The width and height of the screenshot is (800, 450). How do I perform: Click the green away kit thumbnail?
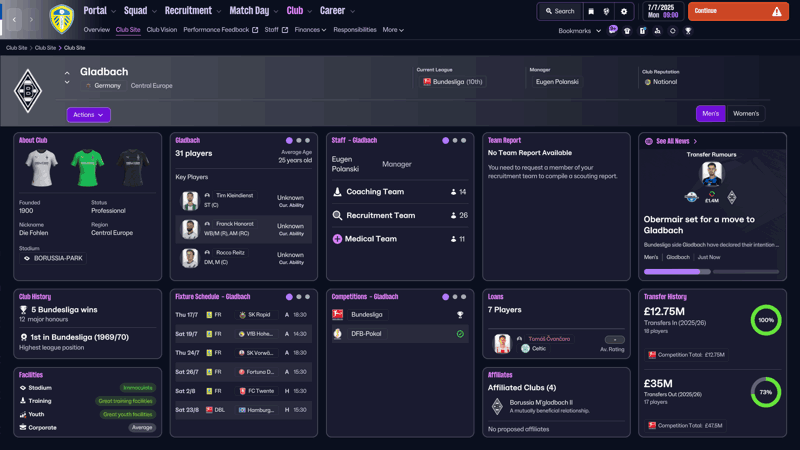click(x=87, y=168)
